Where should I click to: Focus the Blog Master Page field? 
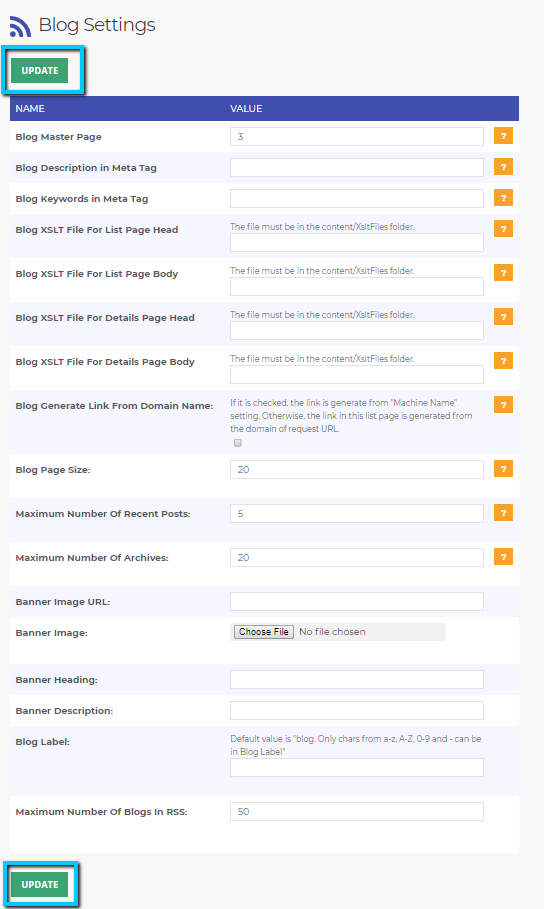(357, 137)
